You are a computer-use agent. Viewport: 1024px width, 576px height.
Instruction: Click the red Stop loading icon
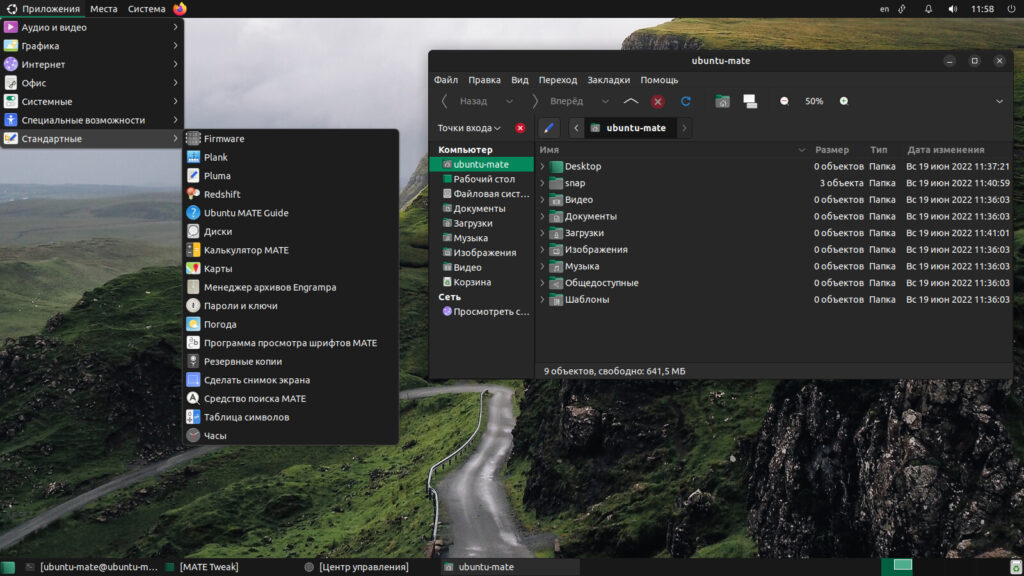click(x=658, y=101)
